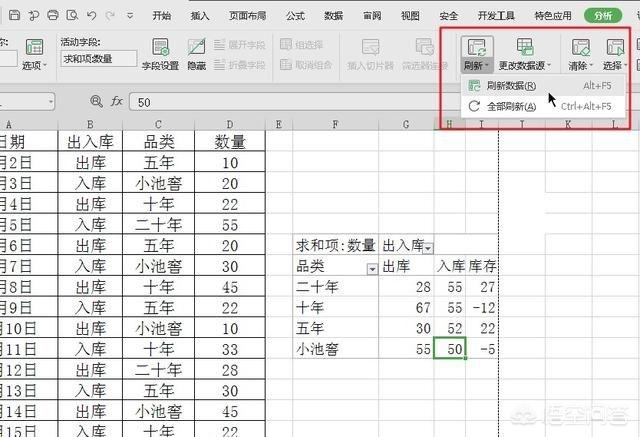This screenshot has width=640, height=437.
Task: Open the pivot table 选项 dropdown
Action: [34, 54]
